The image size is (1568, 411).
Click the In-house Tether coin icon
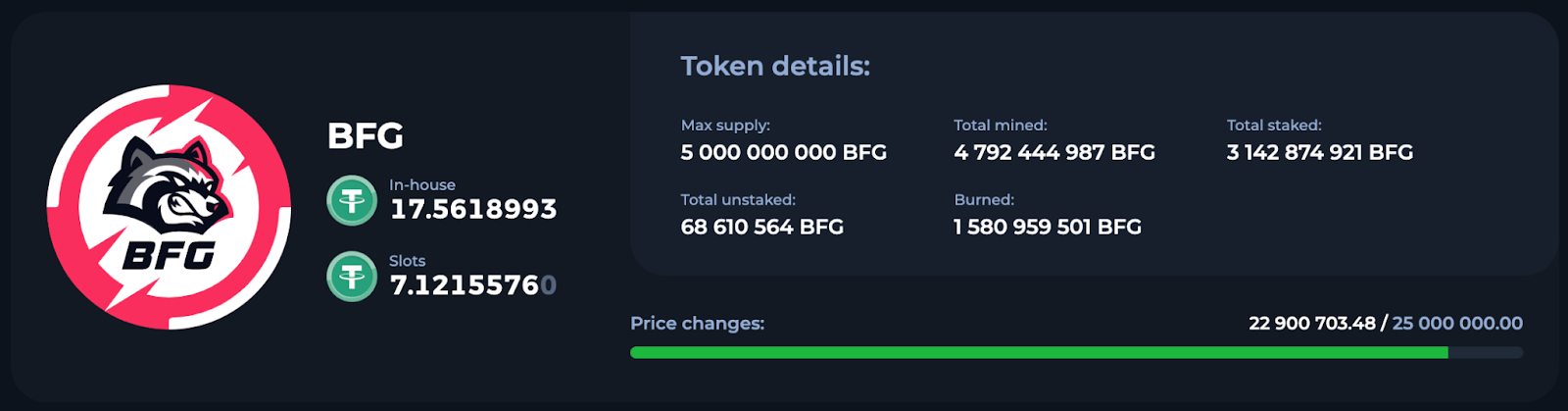(x=352, y=200)
